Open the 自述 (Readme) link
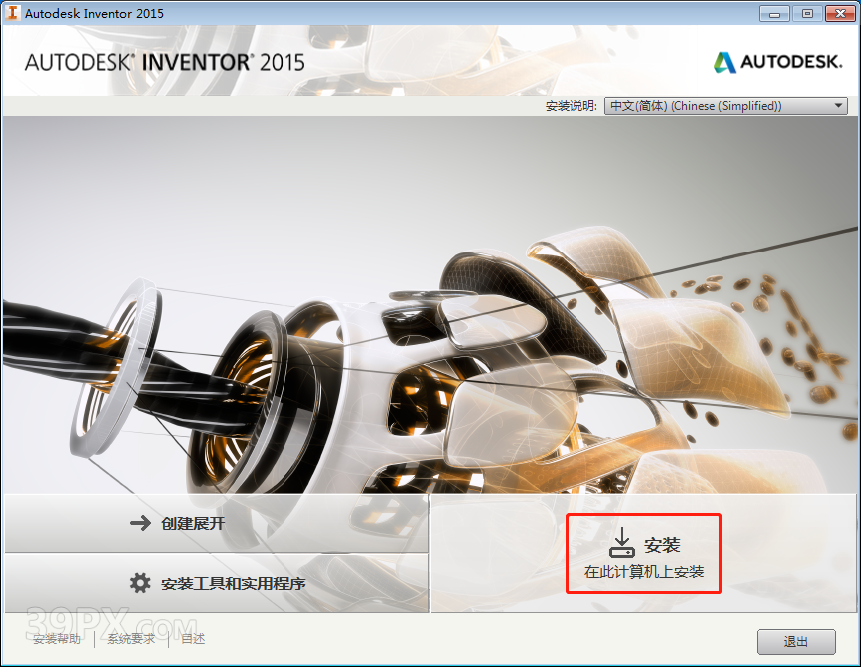 [x=191, y=639]
